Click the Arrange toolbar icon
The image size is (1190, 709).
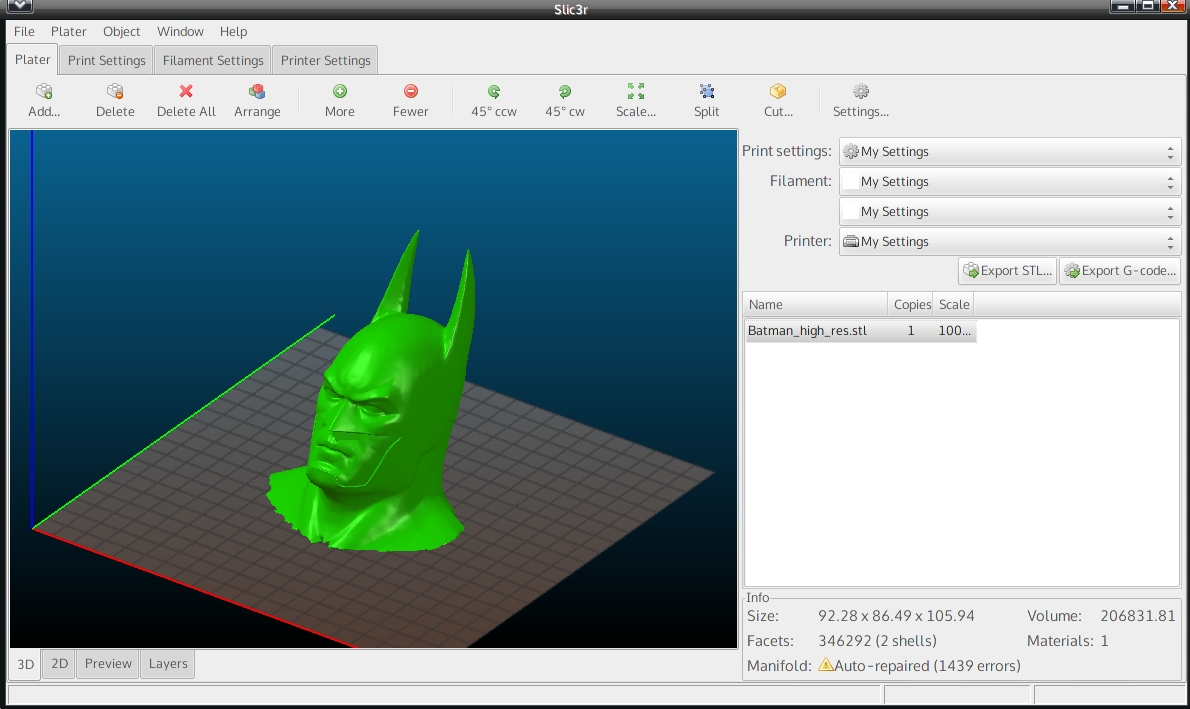[x=257, y=92]
